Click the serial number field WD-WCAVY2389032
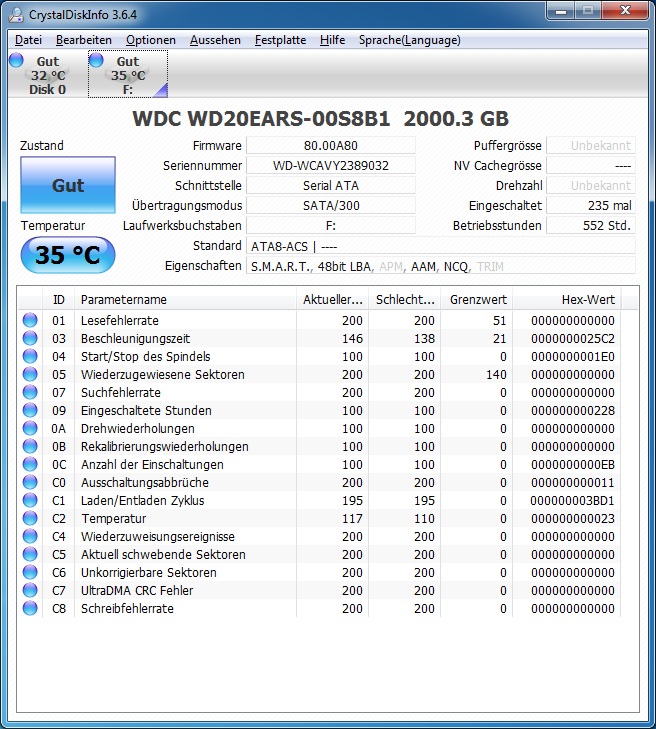This screenshot has height=729, width=656. [x=331, y=166]
